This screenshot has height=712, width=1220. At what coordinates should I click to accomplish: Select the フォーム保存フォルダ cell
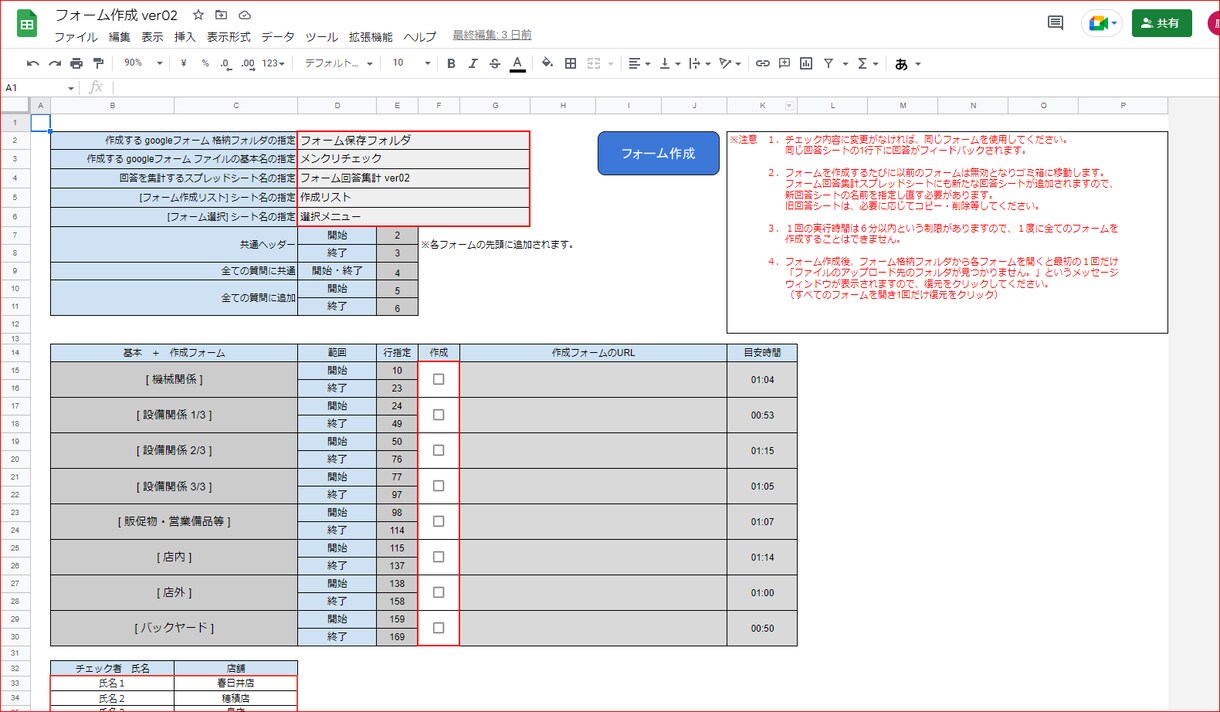pos(413,141)
